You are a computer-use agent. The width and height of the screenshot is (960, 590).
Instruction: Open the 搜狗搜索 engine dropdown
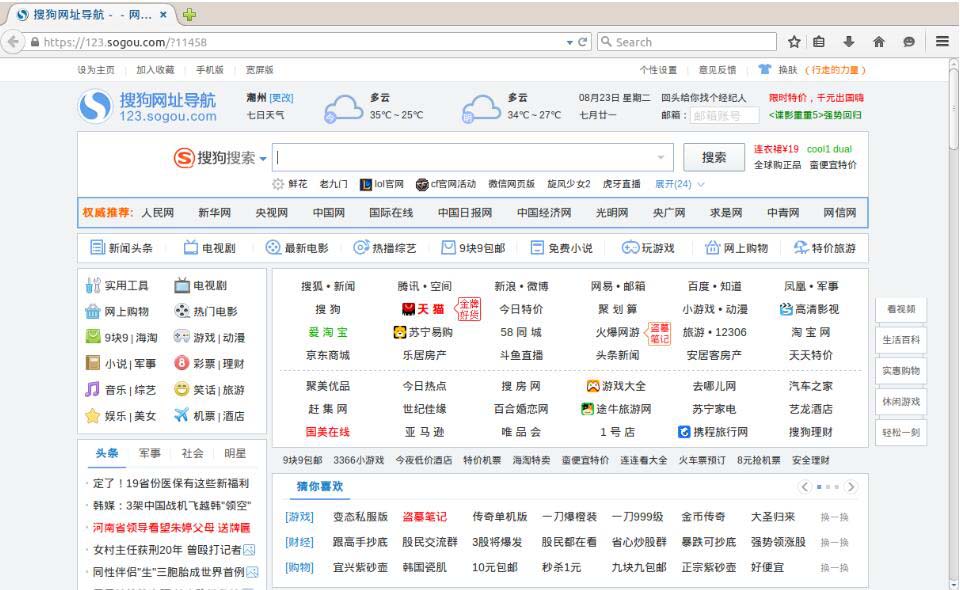(263, 159)
